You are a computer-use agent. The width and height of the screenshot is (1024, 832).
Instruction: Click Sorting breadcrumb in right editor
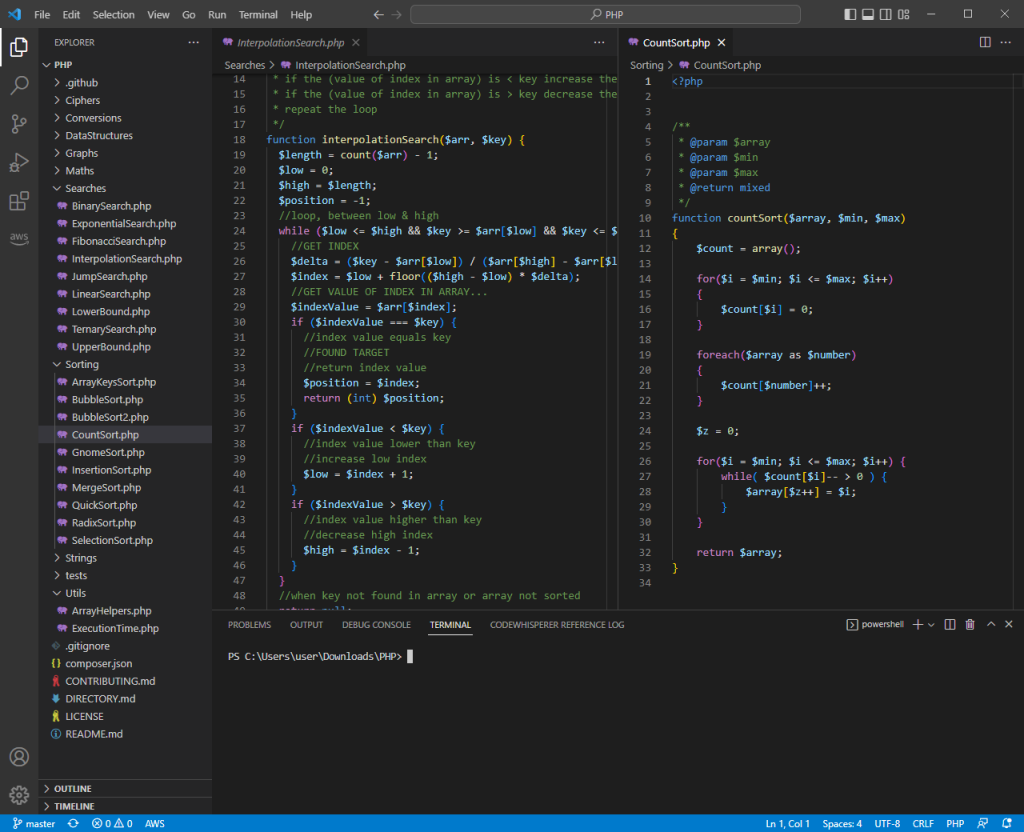tap(646, 65)
